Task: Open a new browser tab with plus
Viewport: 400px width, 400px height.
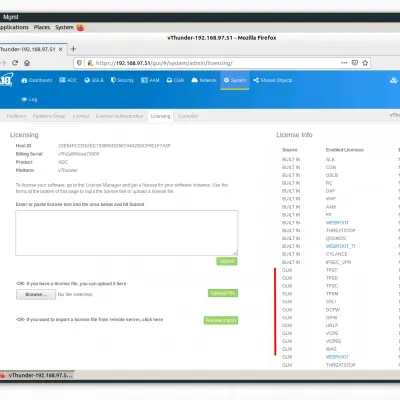Action: click(x=73, y=49)
